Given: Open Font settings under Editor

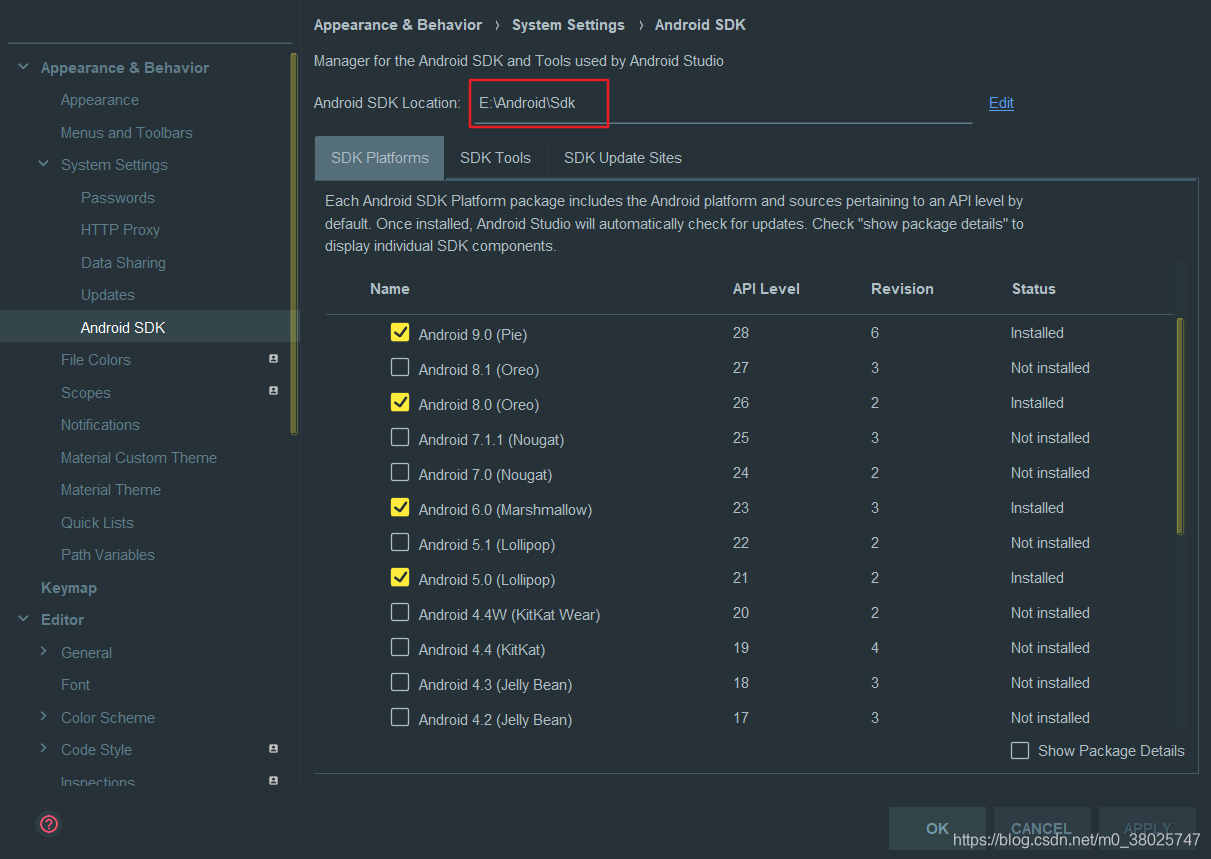Looking at the screenshot, I should (75, 685).
